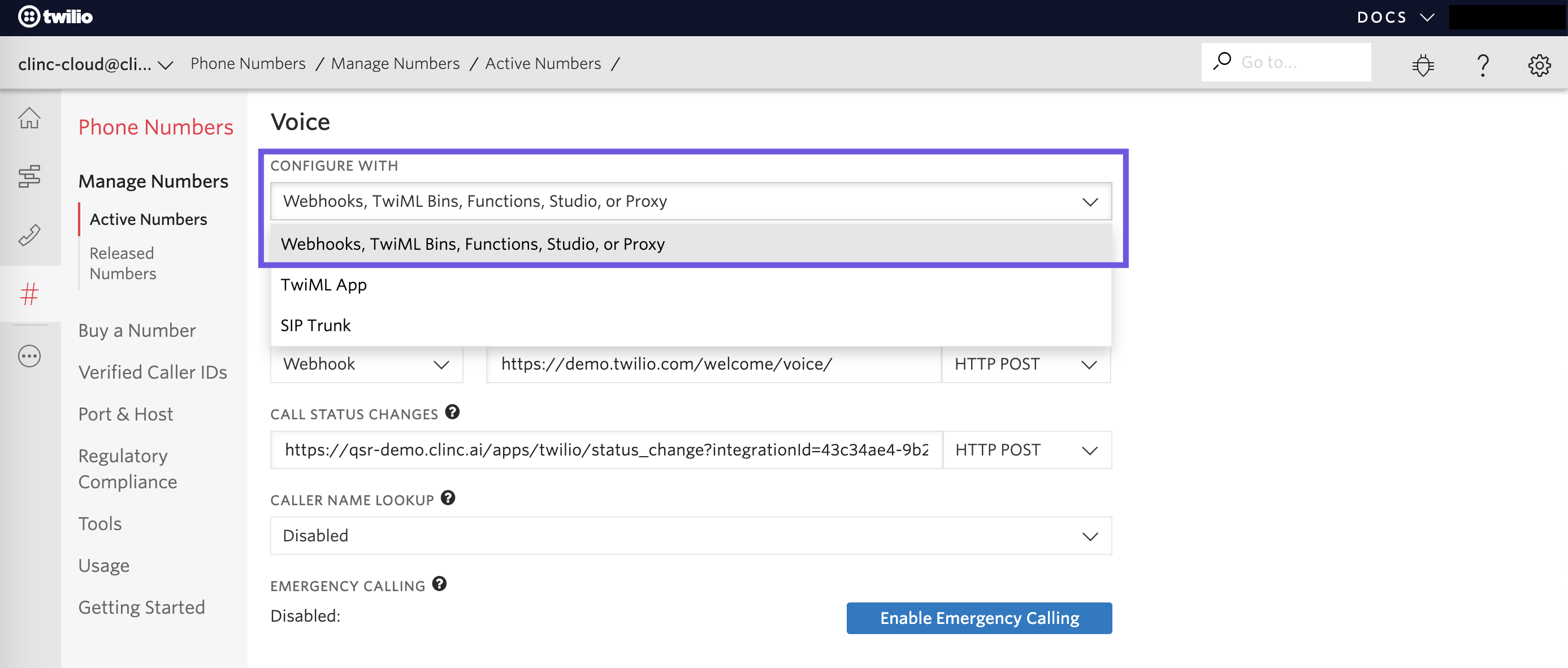Go to Phone Numbers breadcrumb
Viewport: 1568px width, 668px height.
[x=248, y=63]
